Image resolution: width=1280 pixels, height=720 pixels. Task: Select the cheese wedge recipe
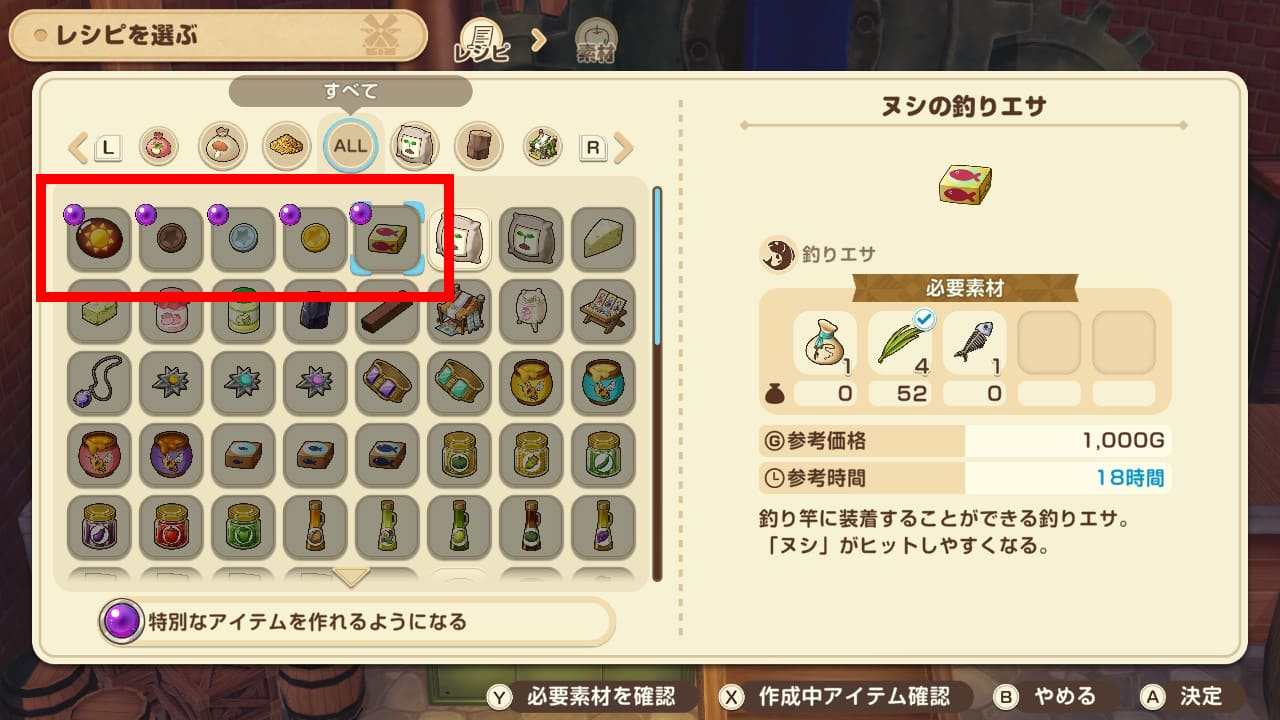[x=603, y=240]
